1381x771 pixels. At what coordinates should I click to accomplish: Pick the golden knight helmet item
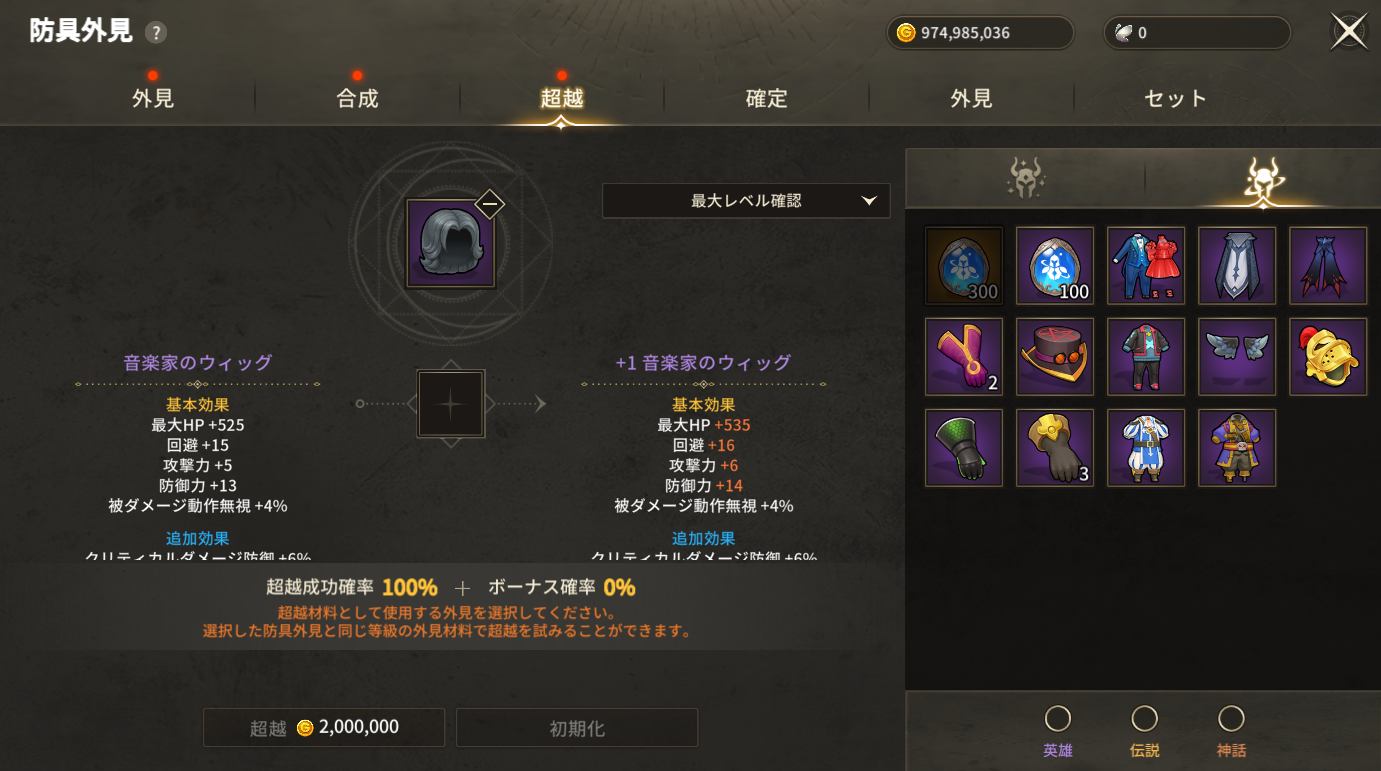(x=1328, y=356)
